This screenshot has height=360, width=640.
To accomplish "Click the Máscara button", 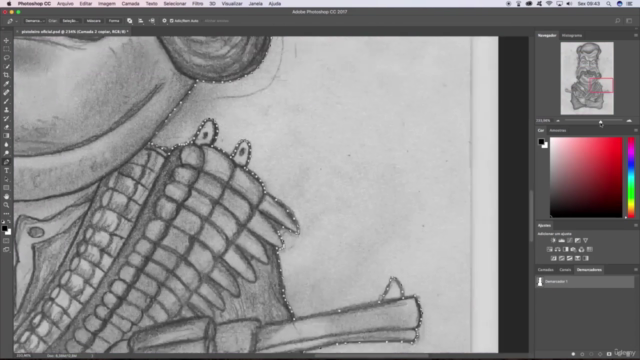I will pos(93,21).
